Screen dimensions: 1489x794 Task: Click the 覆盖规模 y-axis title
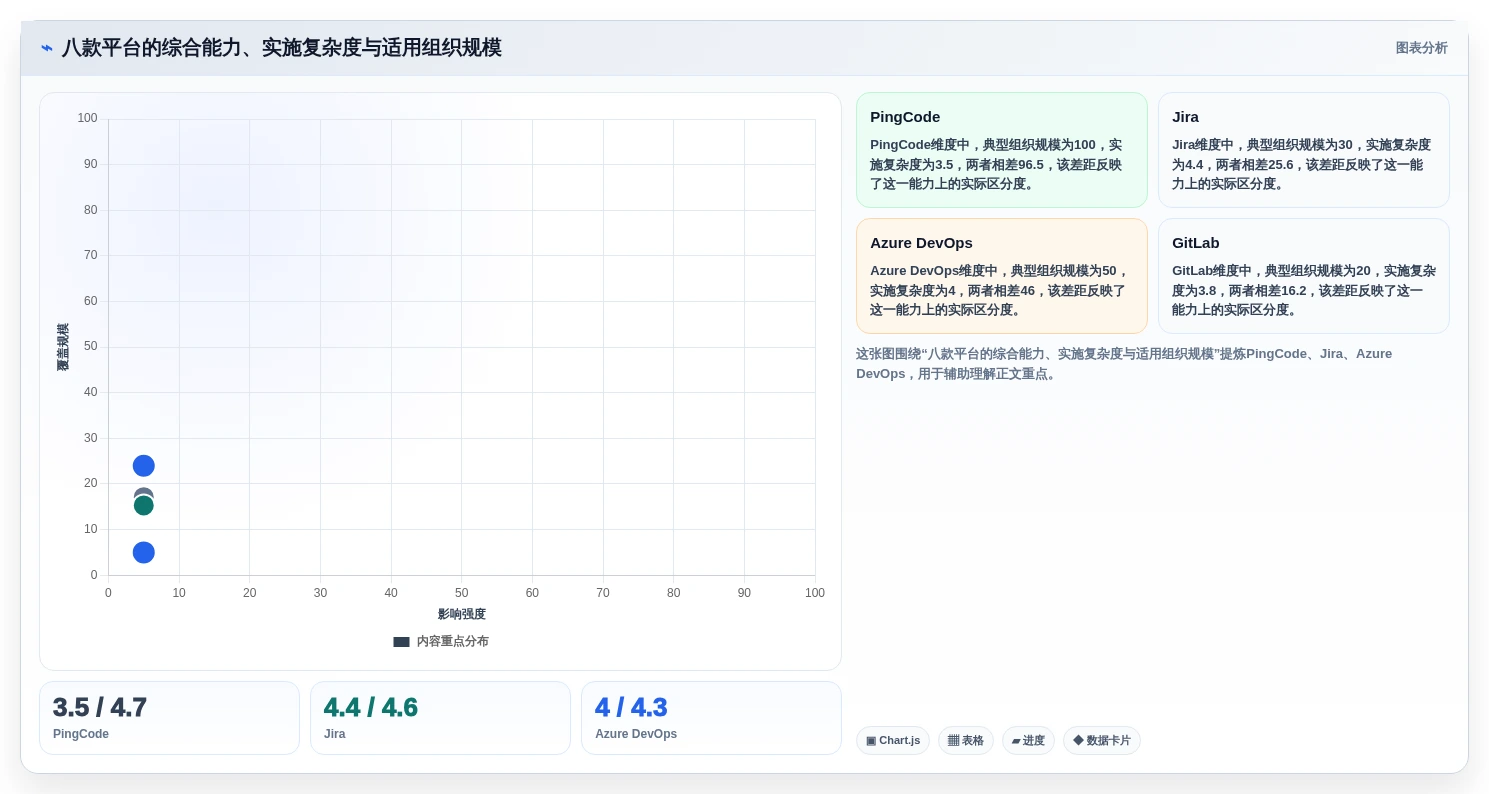pyautogui.click(x=63, y=347)
